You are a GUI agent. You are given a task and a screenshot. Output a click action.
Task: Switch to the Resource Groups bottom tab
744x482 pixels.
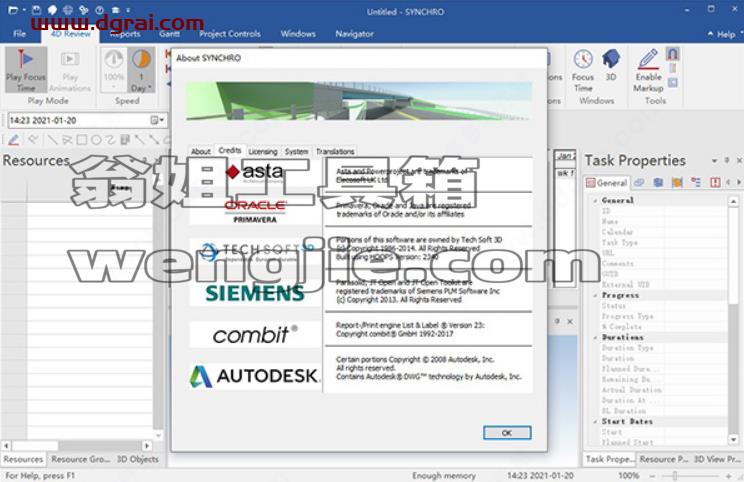[x=80, y=459]
